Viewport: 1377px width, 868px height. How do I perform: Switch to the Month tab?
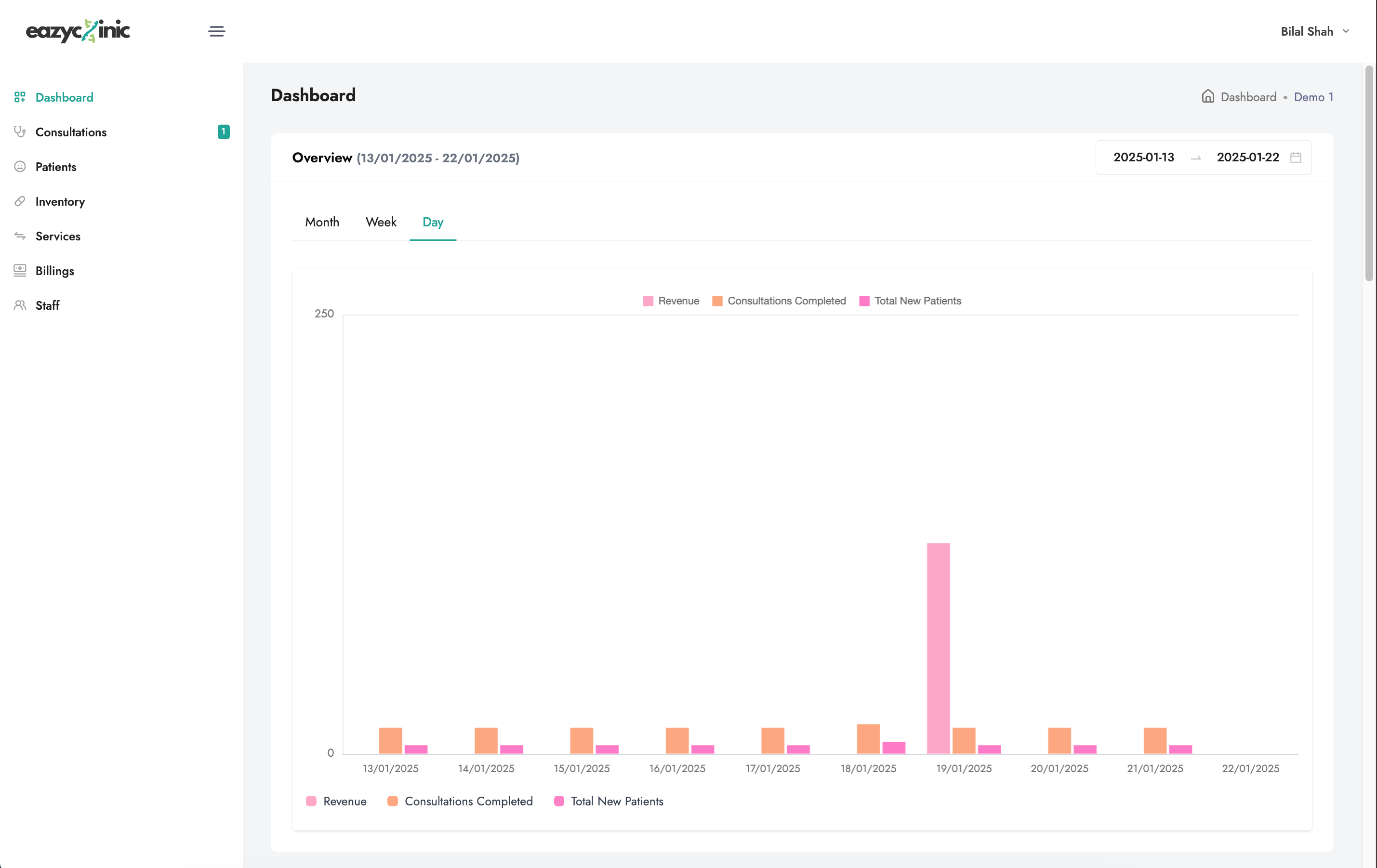[322, 222]
